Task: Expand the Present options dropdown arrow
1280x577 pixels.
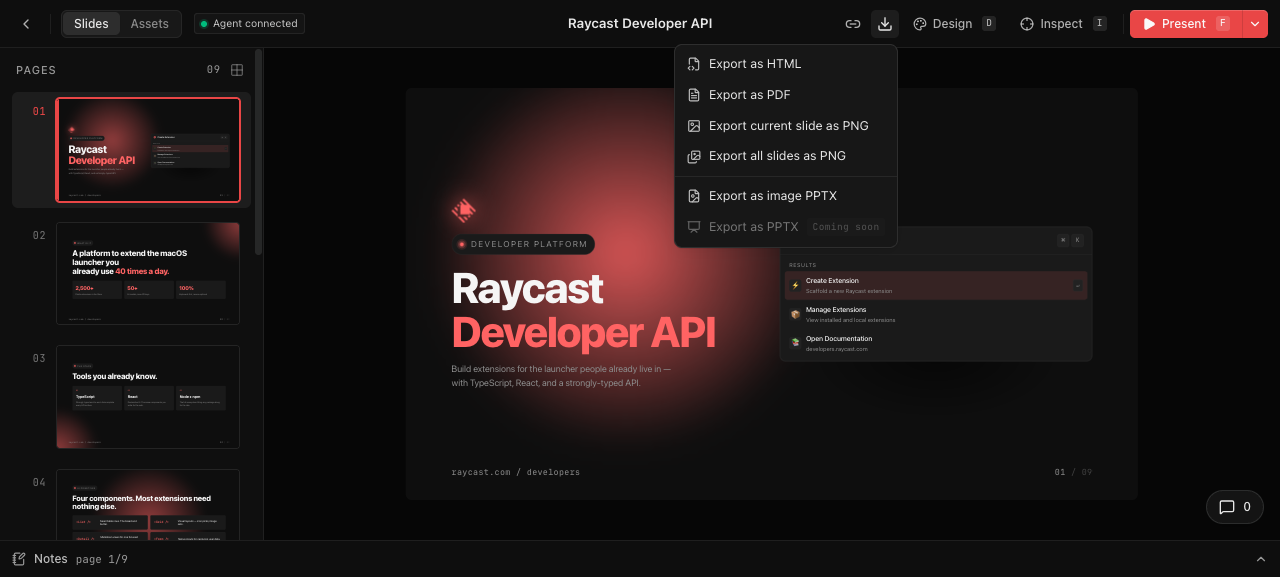Action: pyautogui.click(x=1255, y=24)
